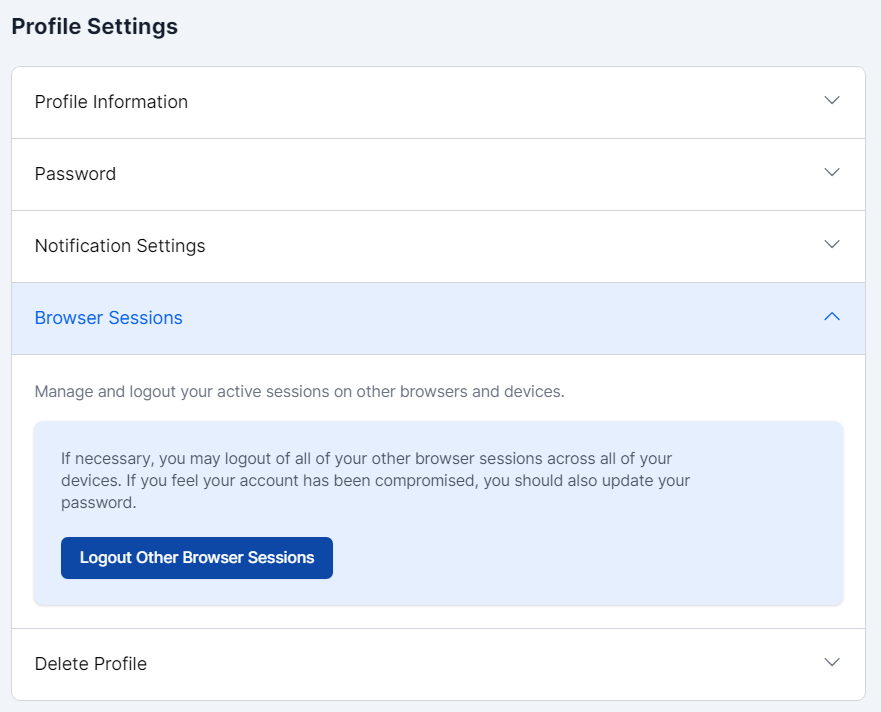The image size is (881, 712).
Task: Expand the Password section title
Action: (x=75, y=174)
